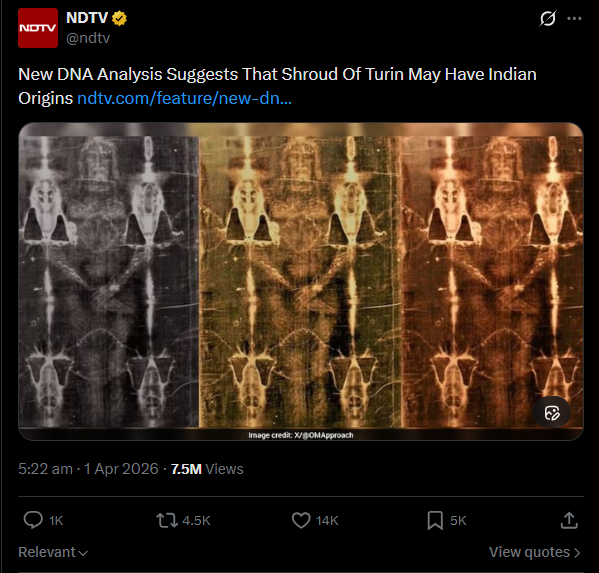View the 7.5M Views analytics
This screenshot has width=599, height=573.
(x=207, y=469)
